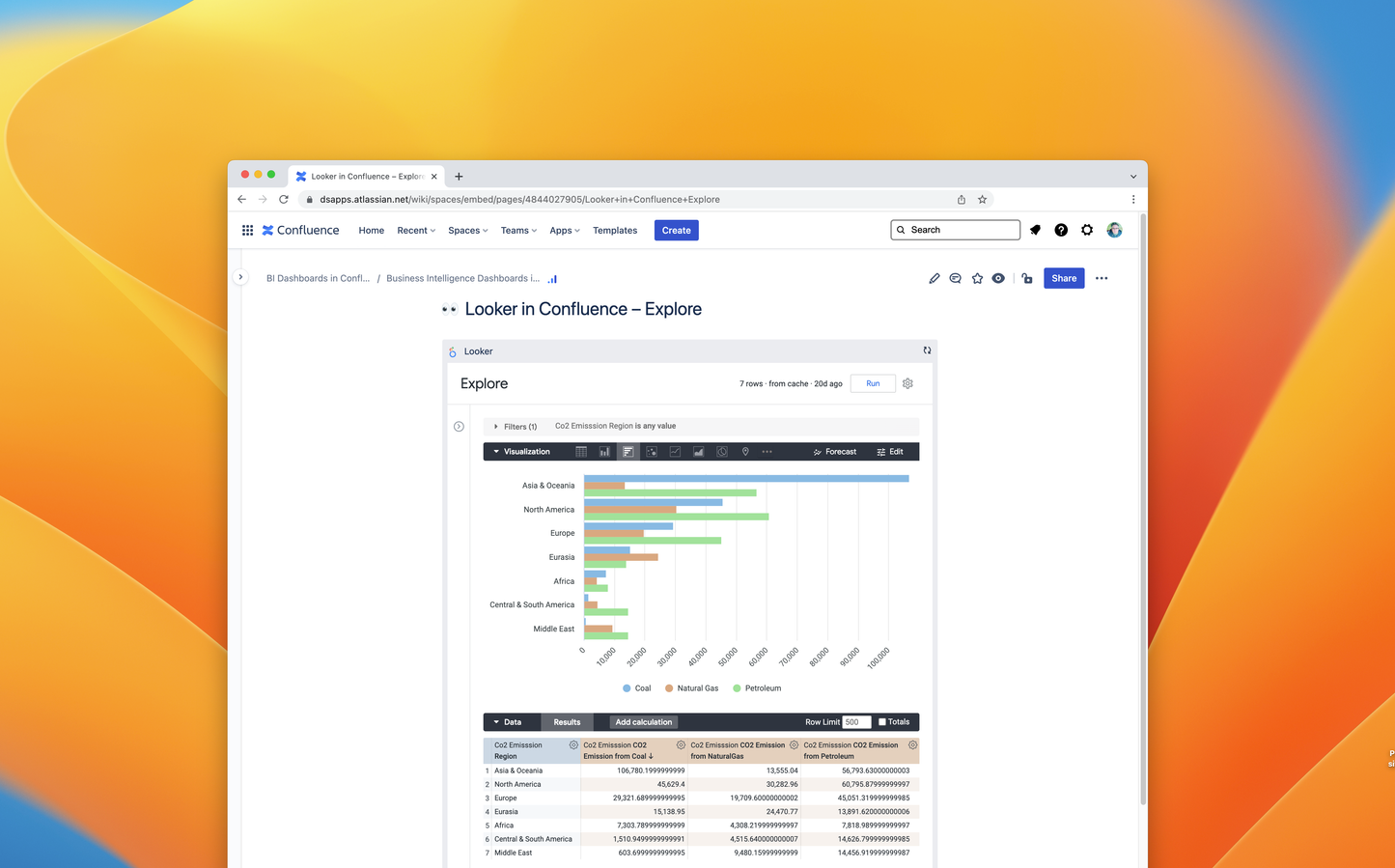The width and height of the screenshot is (1395, 868).
Task: Open Confluence settings gear
Action: pos(1087,230)
